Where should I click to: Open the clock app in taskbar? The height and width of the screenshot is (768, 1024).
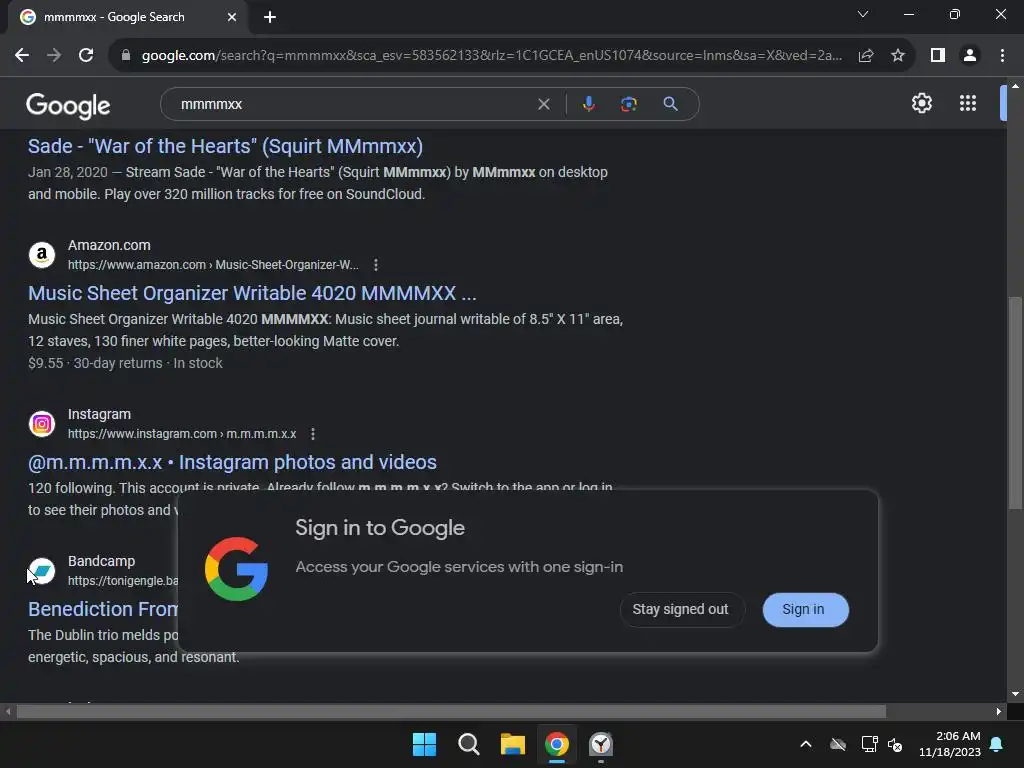(601, 744)
